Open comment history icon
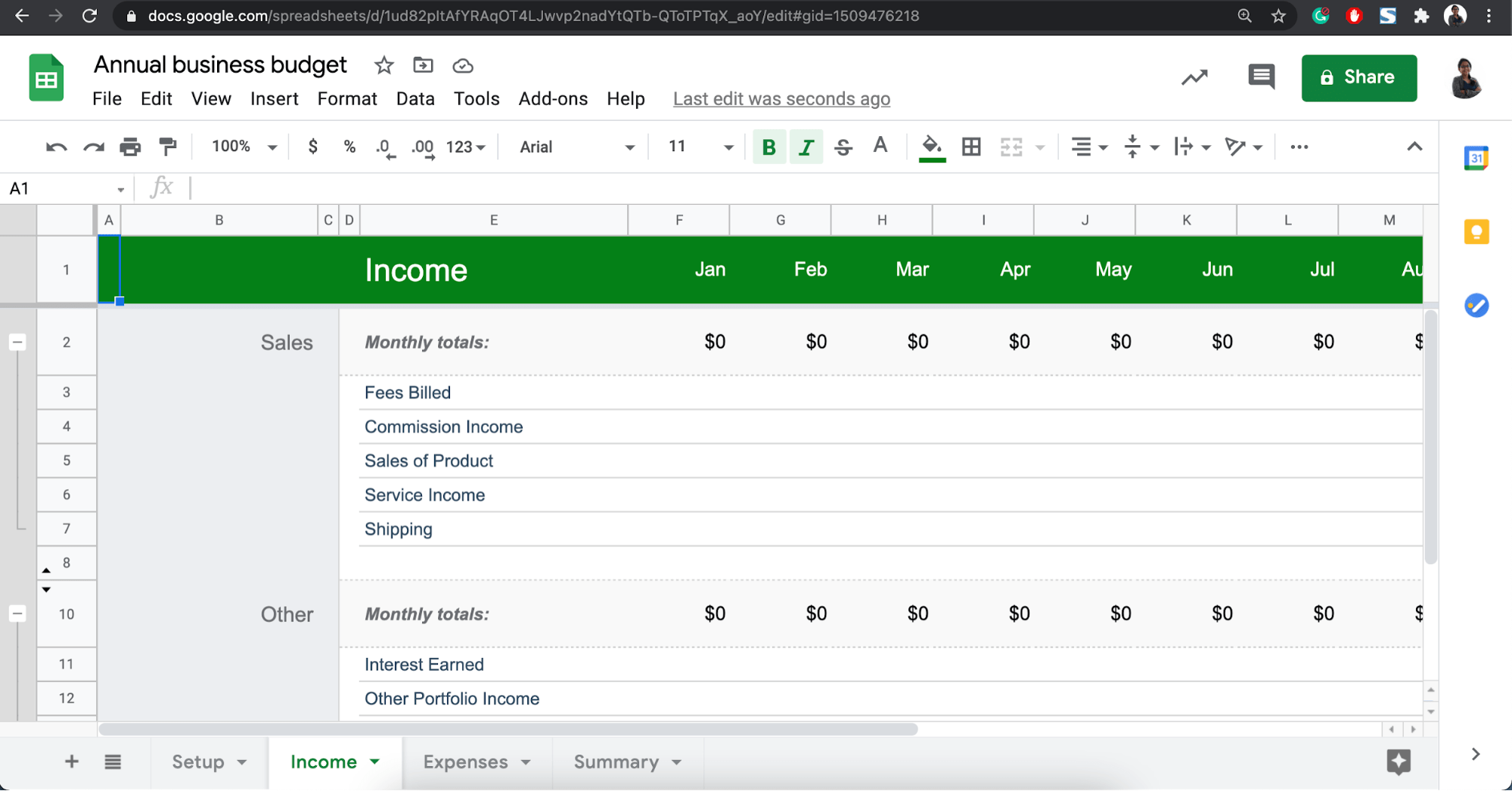 1261,77
